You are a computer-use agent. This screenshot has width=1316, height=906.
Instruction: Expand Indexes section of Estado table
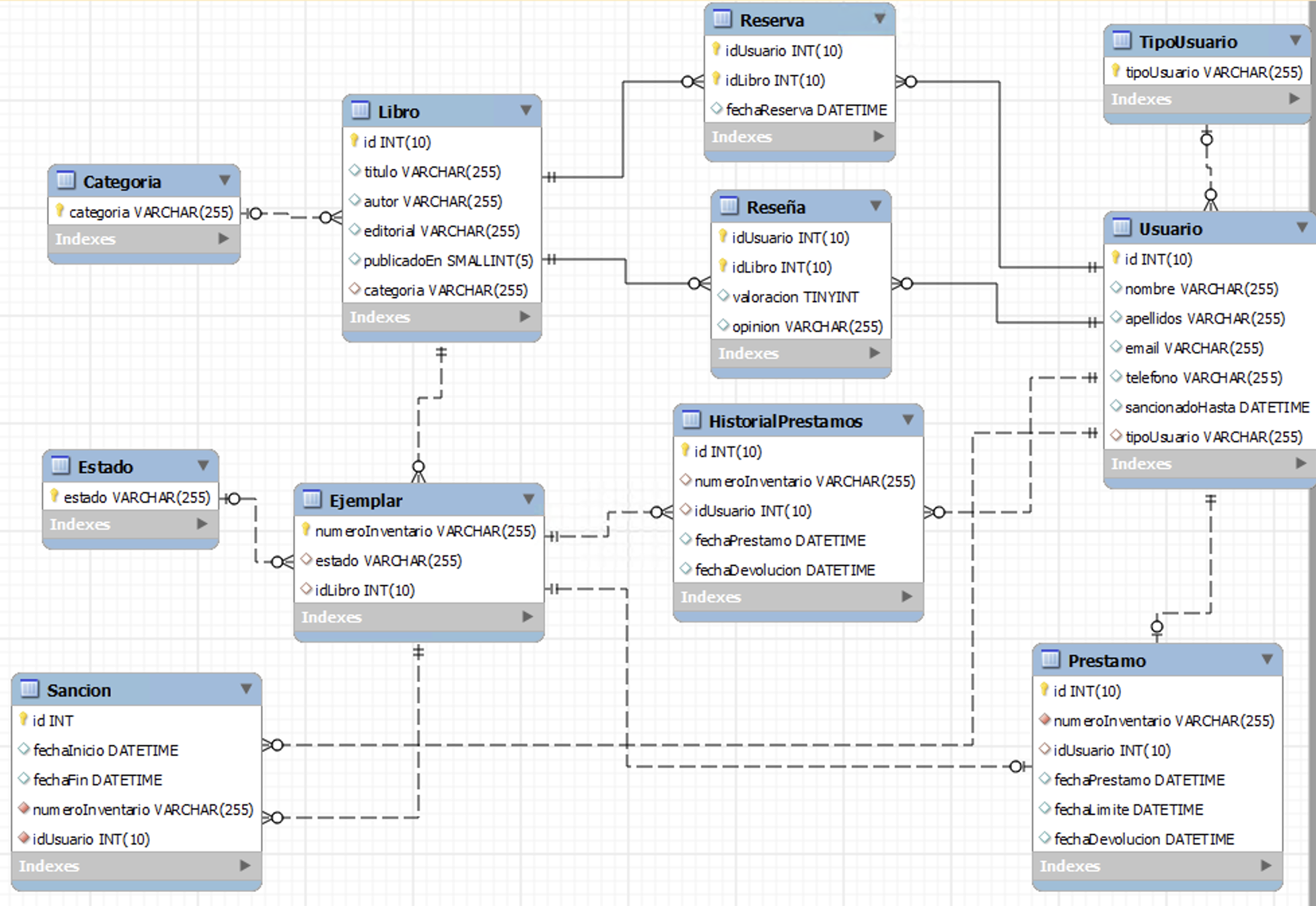coord(202,524)
